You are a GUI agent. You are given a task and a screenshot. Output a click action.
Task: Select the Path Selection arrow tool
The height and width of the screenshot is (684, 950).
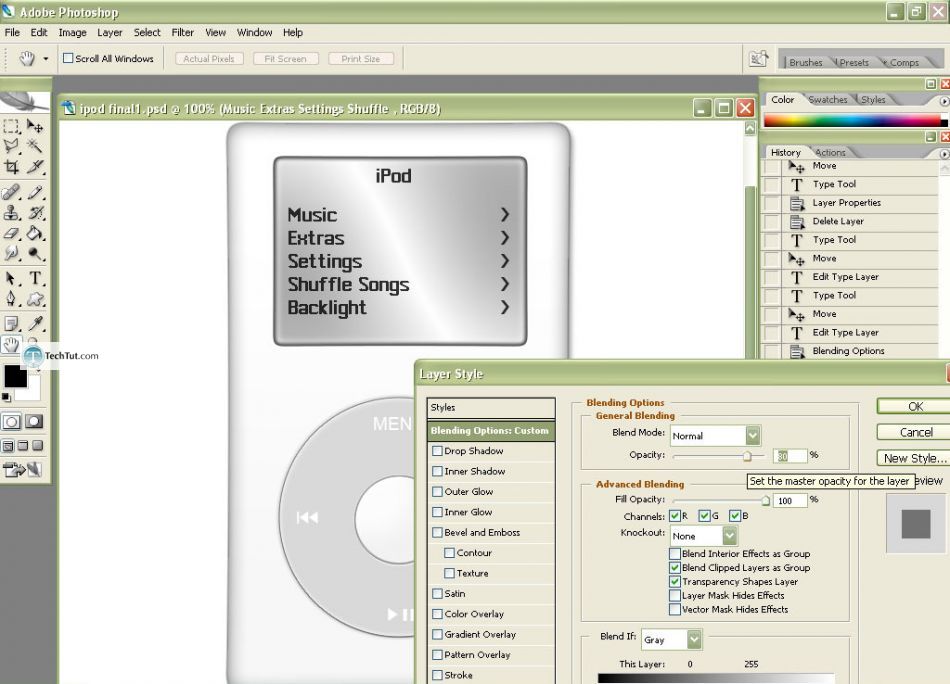click(12, 279)
